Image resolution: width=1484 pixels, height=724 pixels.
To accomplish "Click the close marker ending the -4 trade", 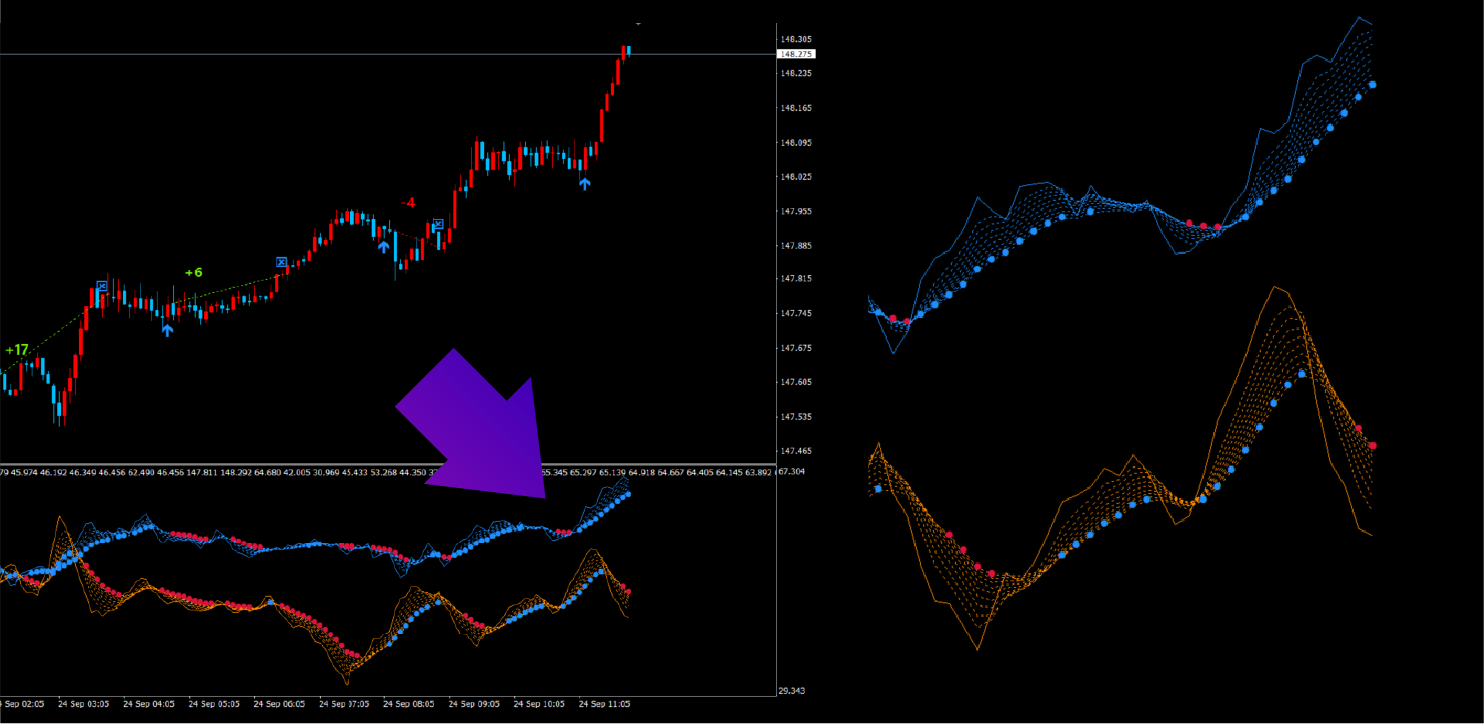I will point(438,224).
